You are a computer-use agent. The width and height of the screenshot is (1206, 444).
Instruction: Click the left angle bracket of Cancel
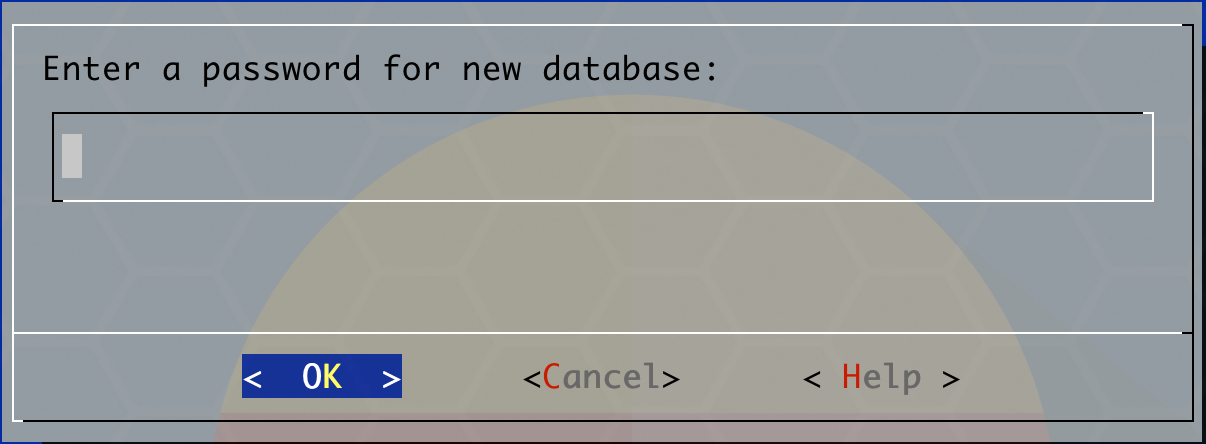[532, 378]
